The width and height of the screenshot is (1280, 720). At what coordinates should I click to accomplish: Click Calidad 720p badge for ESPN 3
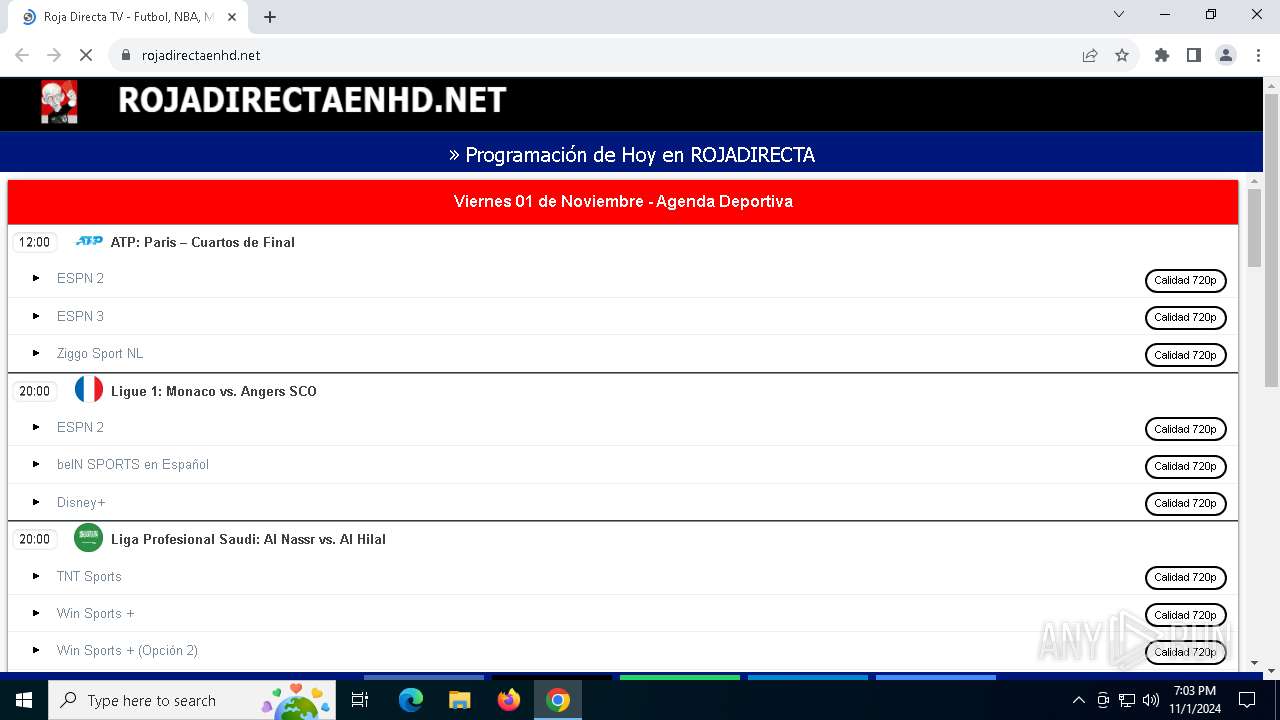pos(1185,317)
